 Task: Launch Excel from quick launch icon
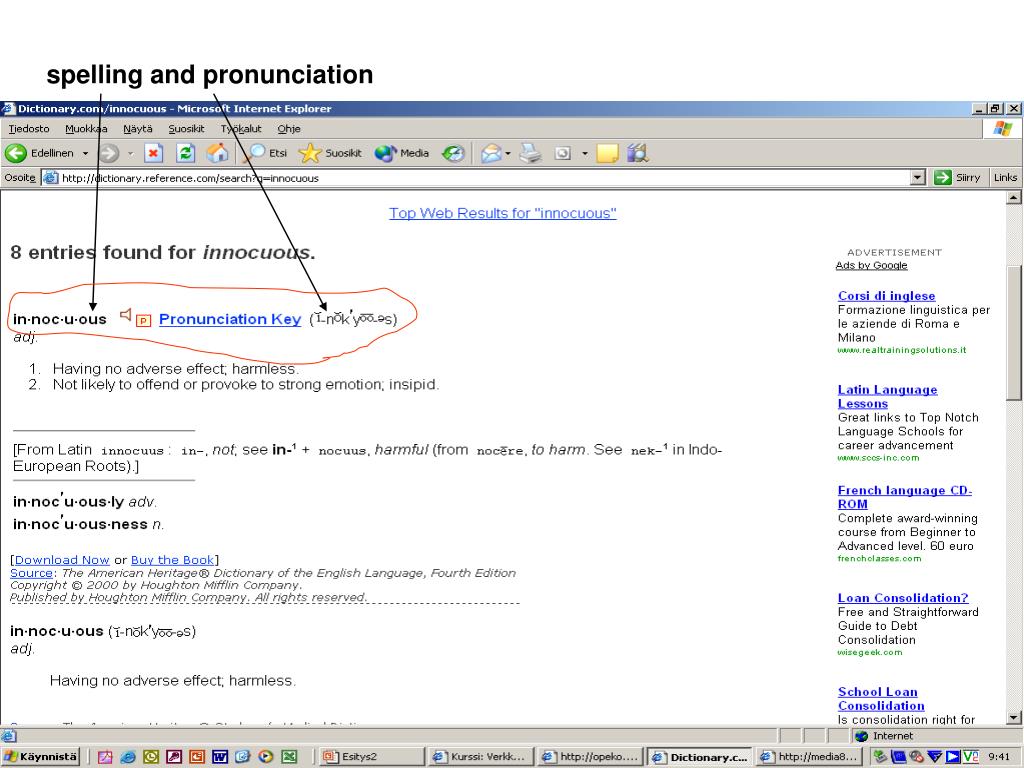(x=289, y=757)
